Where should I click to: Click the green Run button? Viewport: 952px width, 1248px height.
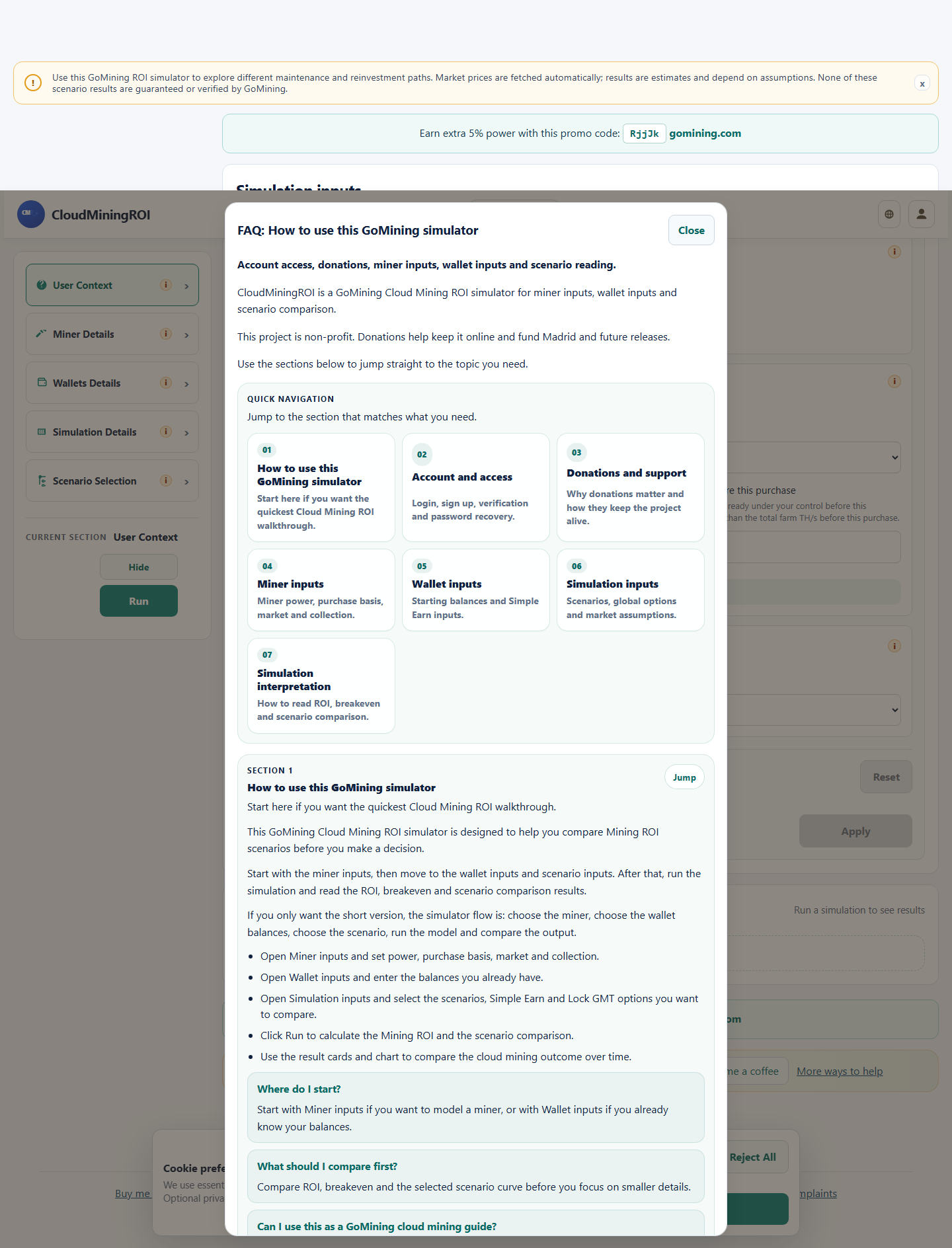(139, 601)
